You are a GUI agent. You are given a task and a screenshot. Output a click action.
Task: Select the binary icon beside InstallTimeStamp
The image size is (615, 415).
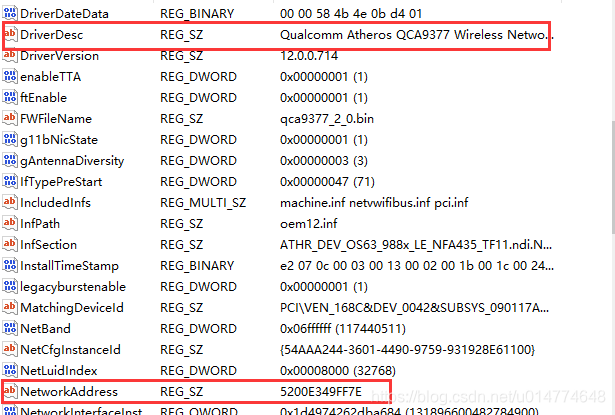[10, 266]
